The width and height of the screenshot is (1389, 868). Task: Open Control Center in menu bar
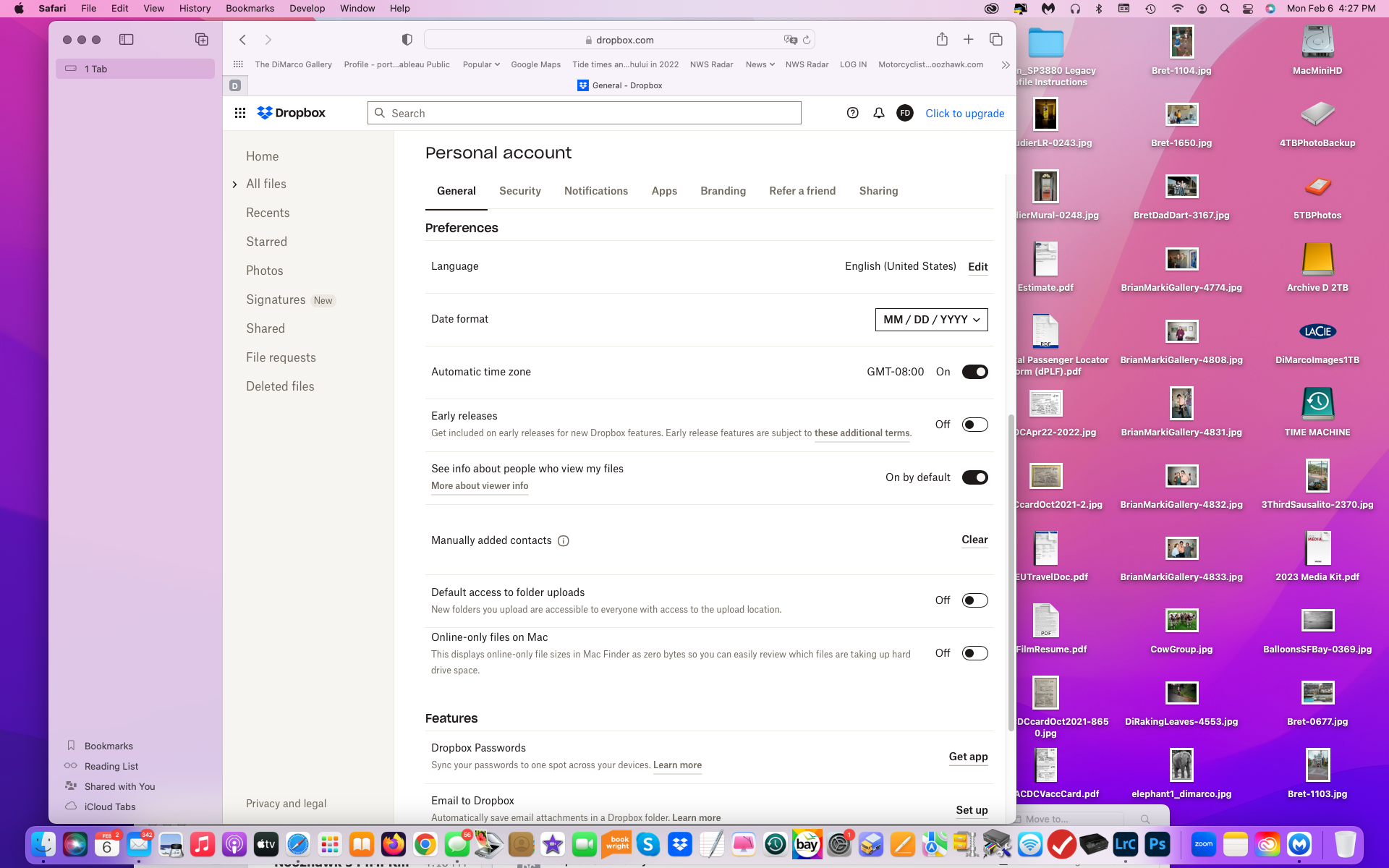tap(1248, 9)
